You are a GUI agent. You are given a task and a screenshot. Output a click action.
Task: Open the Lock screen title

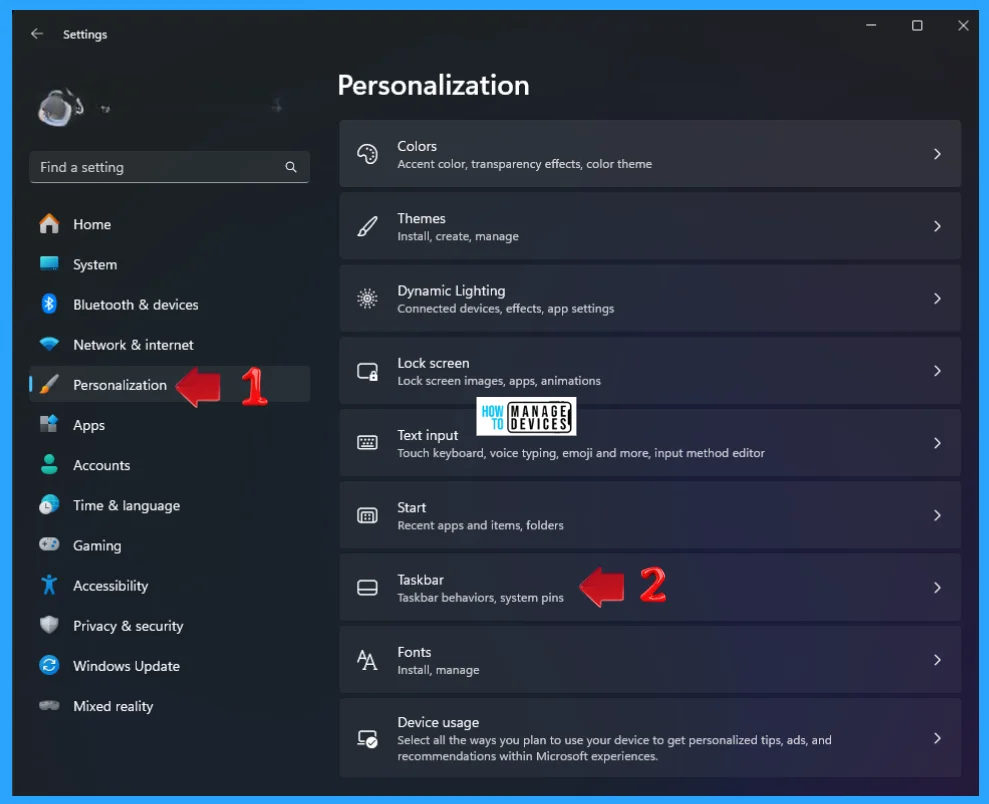433,363
